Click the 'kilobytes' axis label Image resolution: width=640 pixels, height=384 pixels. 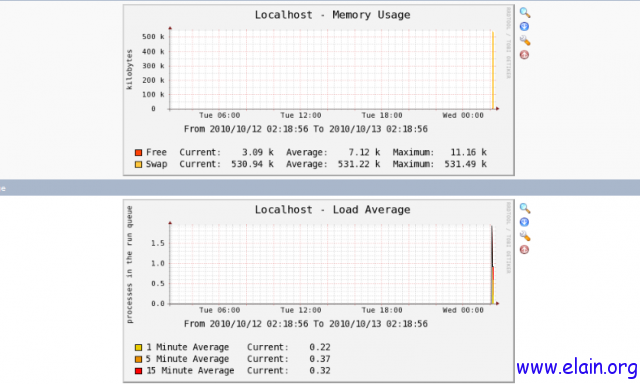[129, 69]
